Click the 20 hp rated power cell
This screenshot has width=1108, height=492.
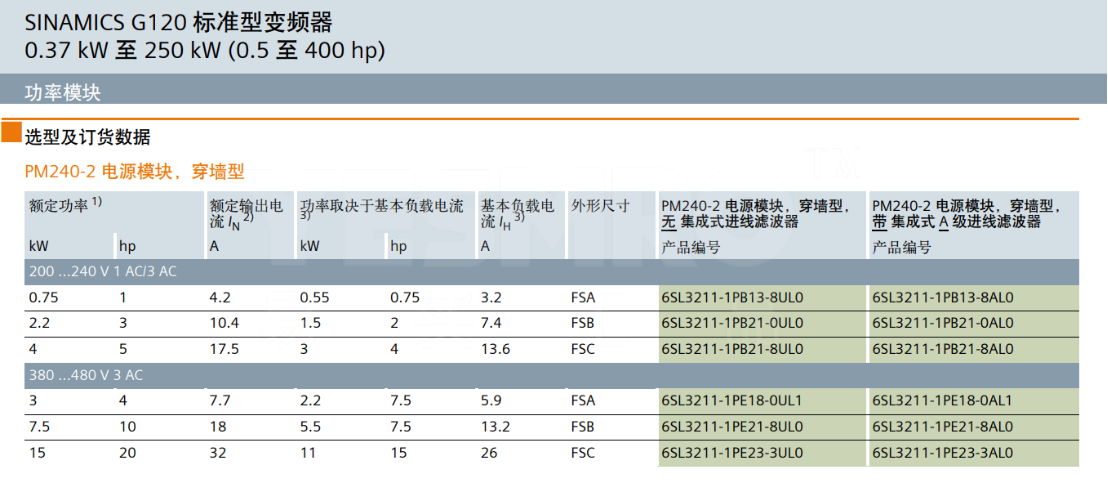tap(127, 452)
